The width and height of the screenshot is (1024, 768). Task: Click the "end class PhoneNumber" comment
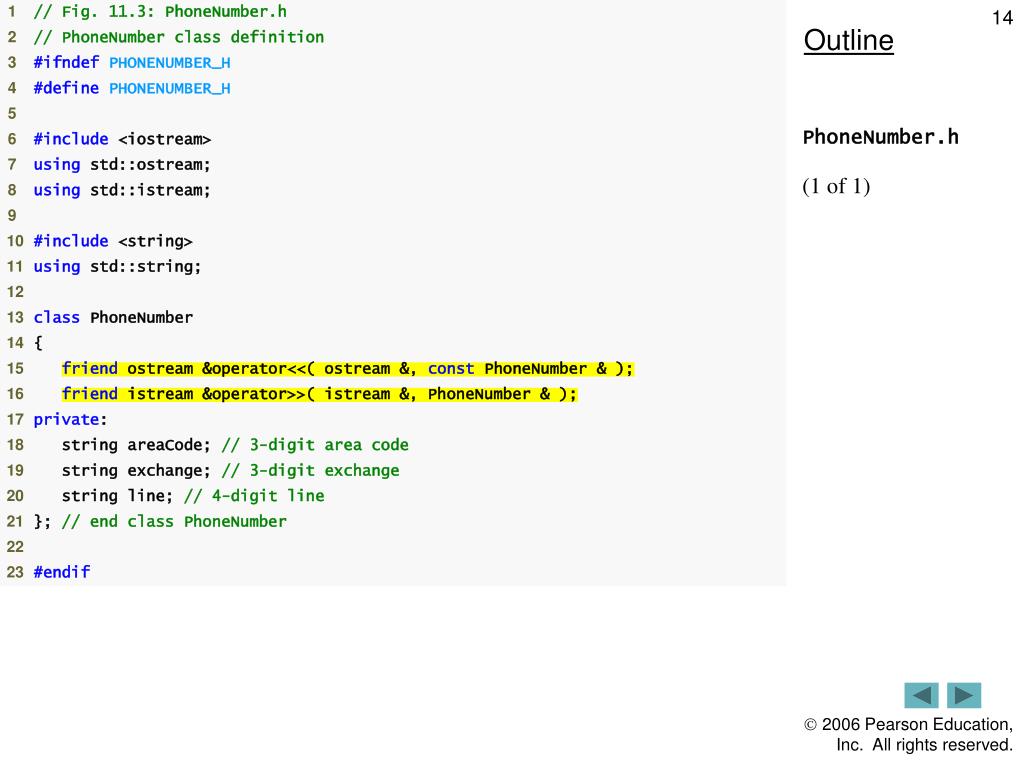(x=174, y=521)
